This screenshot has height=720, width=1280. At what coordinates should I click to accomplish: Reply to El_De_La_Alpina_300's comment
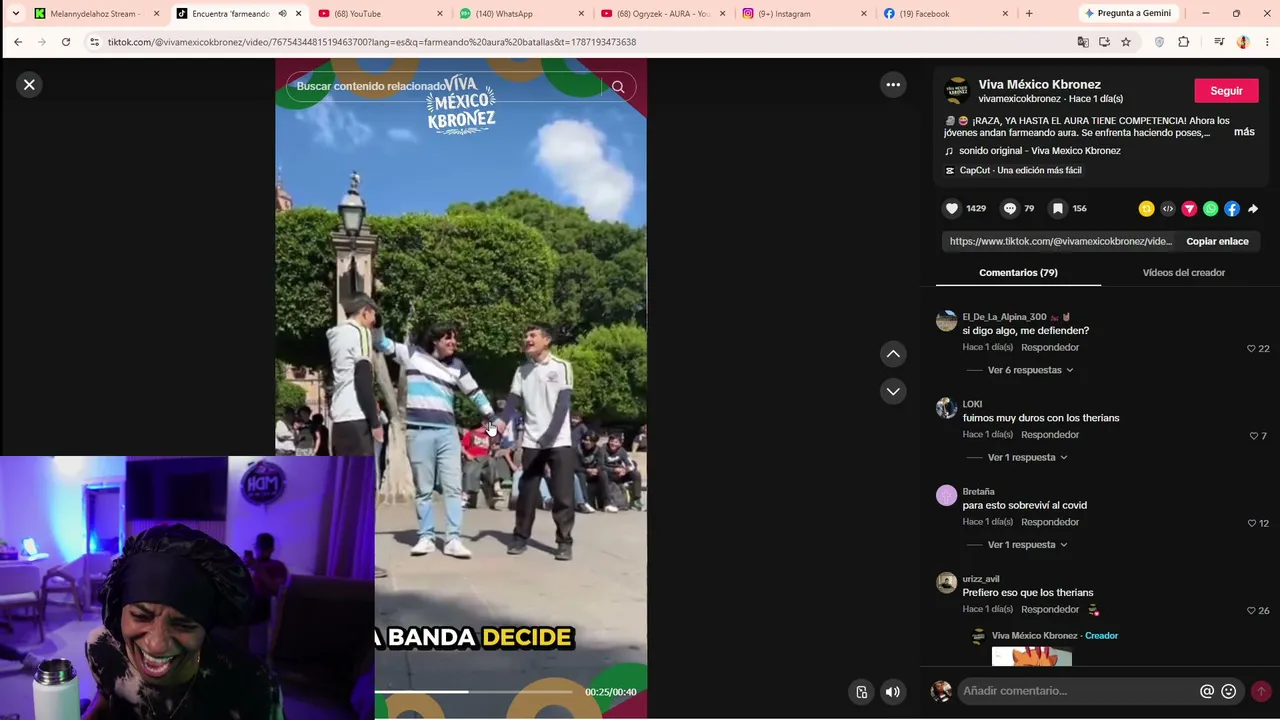1050,347
